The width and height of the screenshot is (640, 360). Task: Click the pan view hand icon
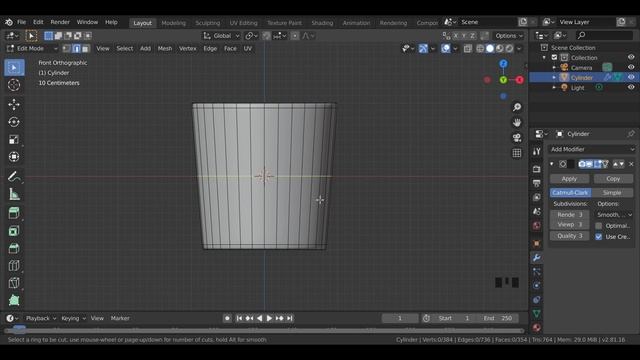tap(517, 122)
